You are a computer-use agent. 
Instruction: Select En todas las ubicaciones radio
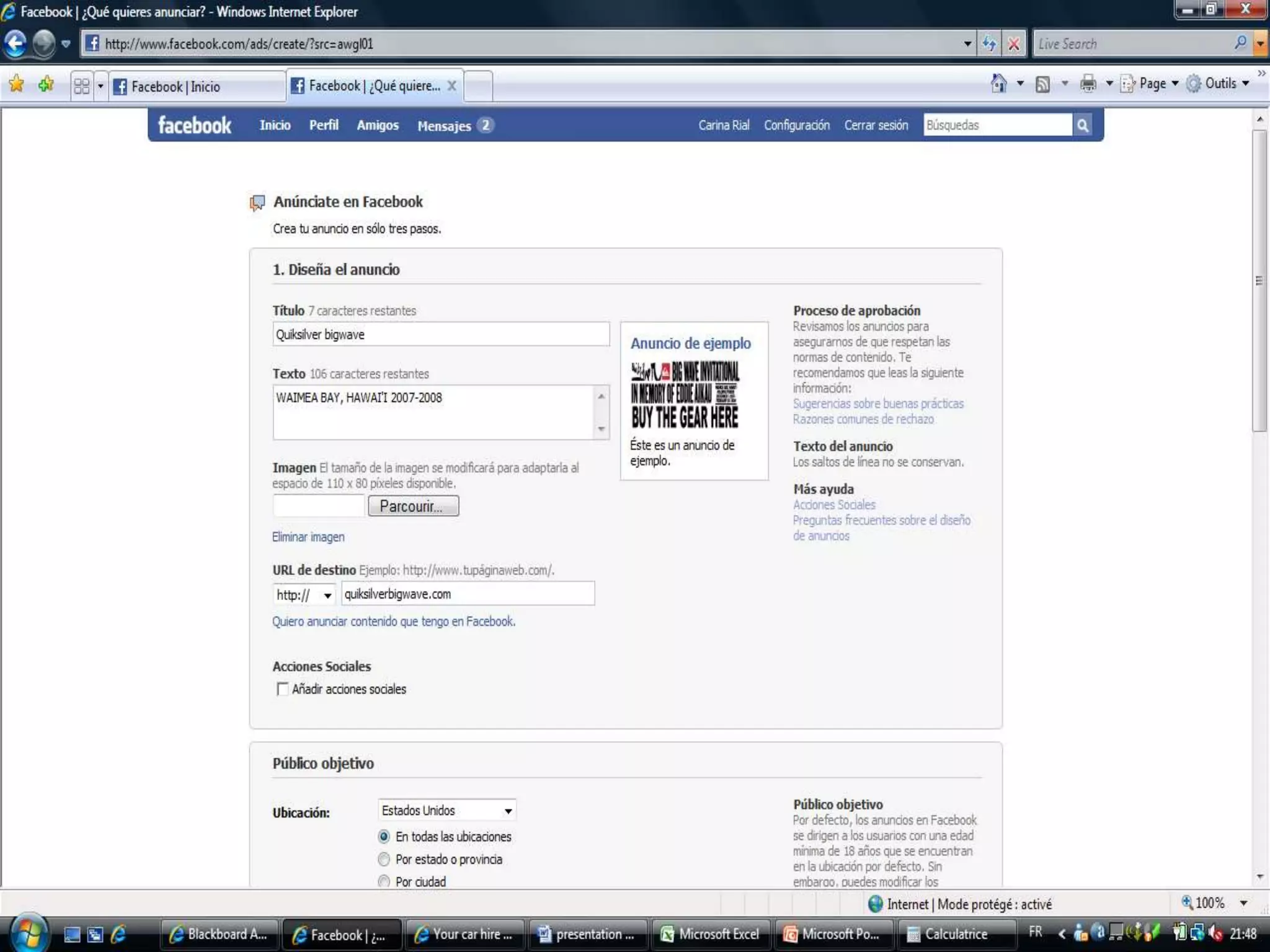tap(384, 837)
